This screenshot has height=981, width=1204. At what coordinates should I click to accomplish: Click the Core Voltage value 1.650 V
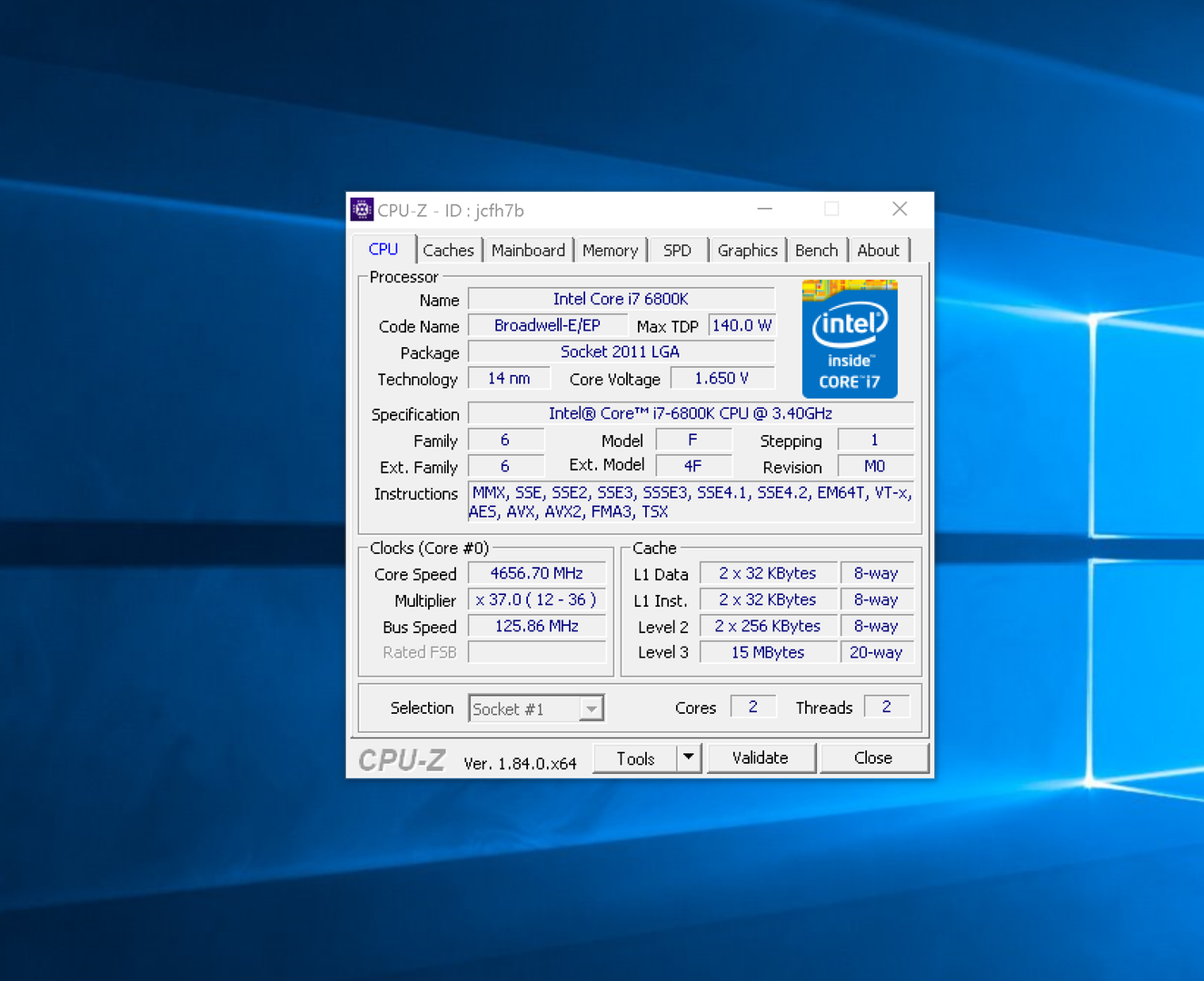click(x=722, y=378)
